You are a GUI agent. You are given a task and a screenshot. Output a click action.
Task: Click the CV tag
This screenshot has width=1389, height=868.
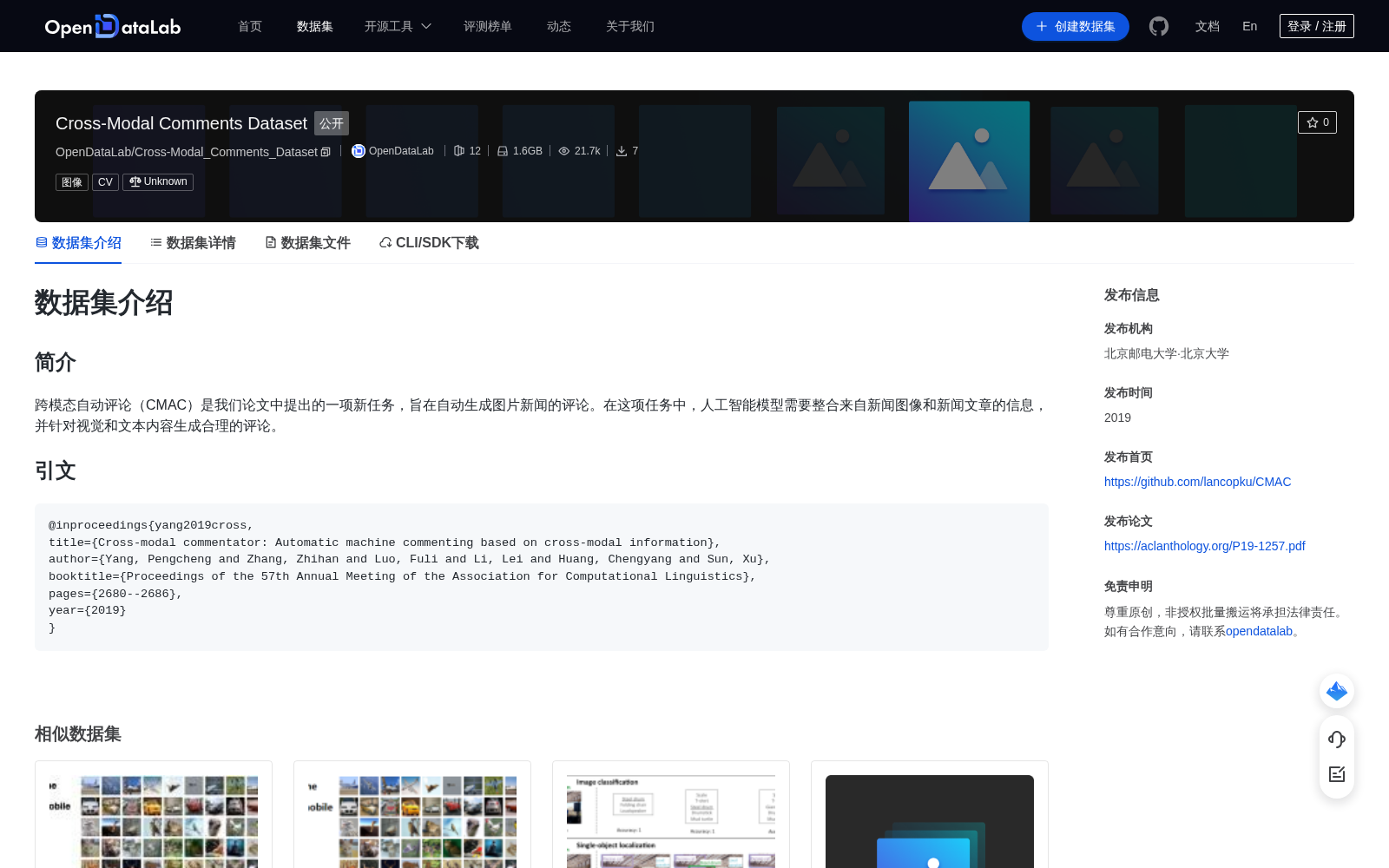pos(105,182)
